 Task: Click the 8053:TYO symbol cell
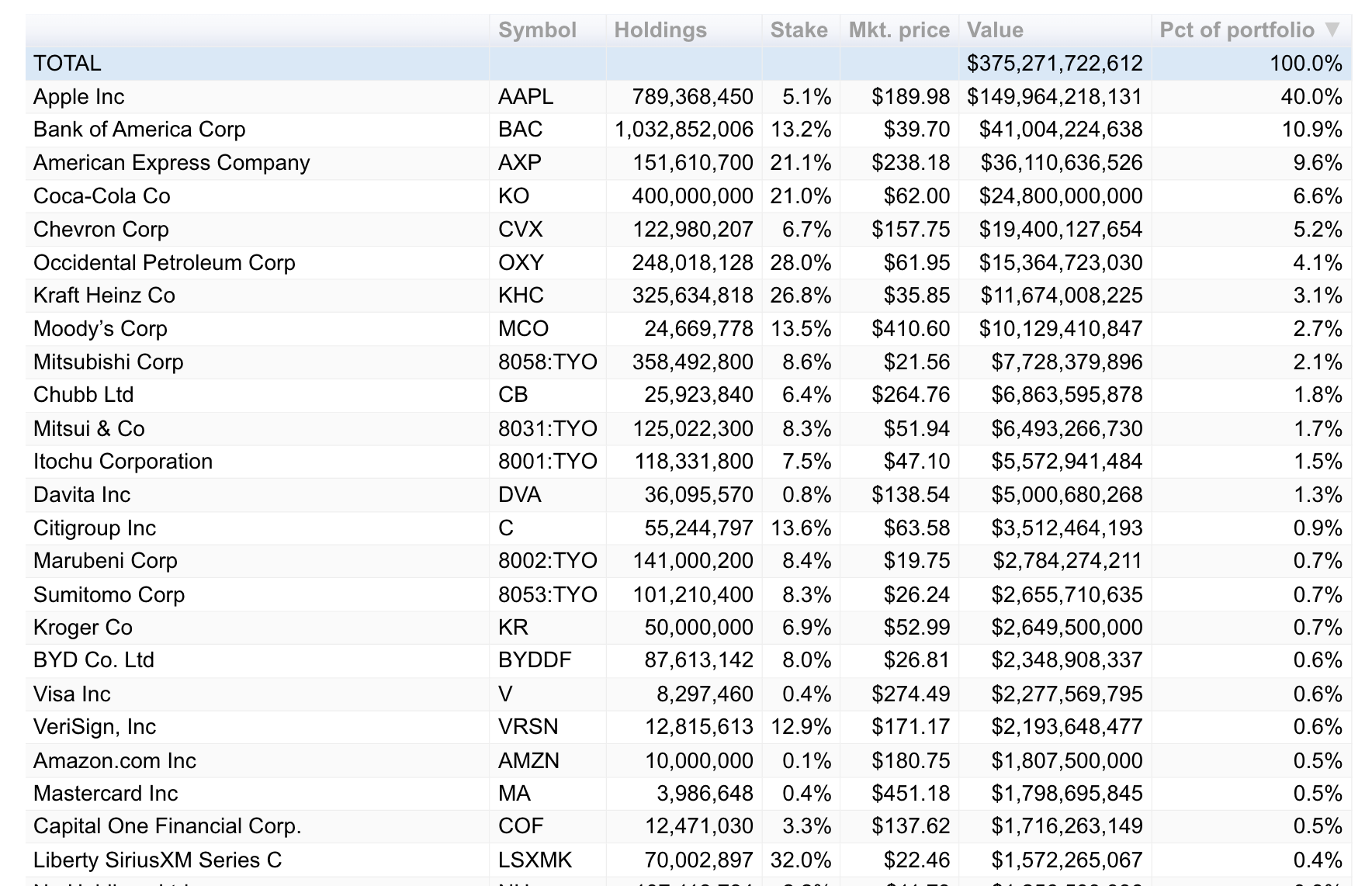coord(548,595)
